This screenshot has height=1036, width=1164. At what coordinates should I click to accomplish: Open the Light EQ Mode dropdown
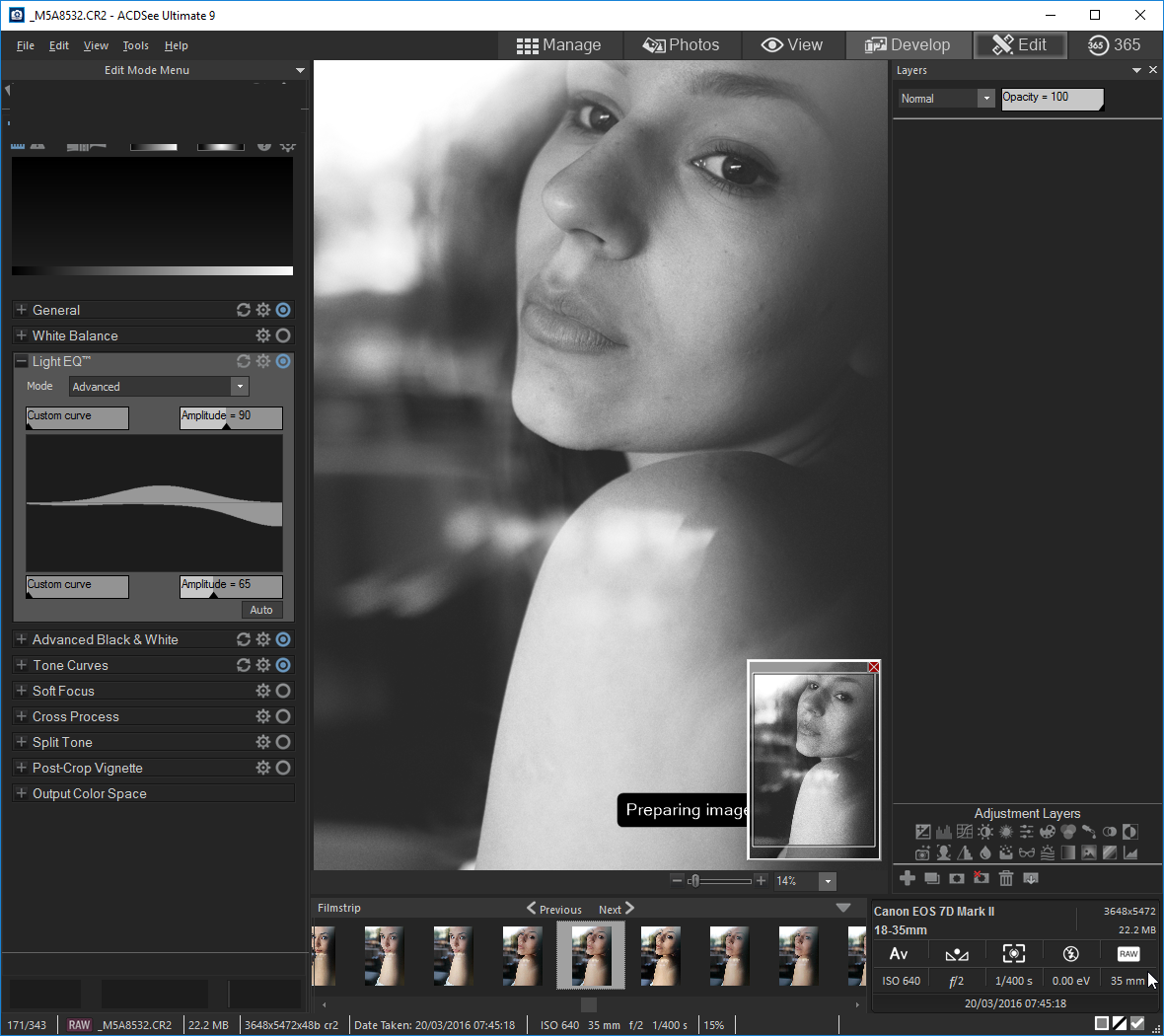coord(240,387)
